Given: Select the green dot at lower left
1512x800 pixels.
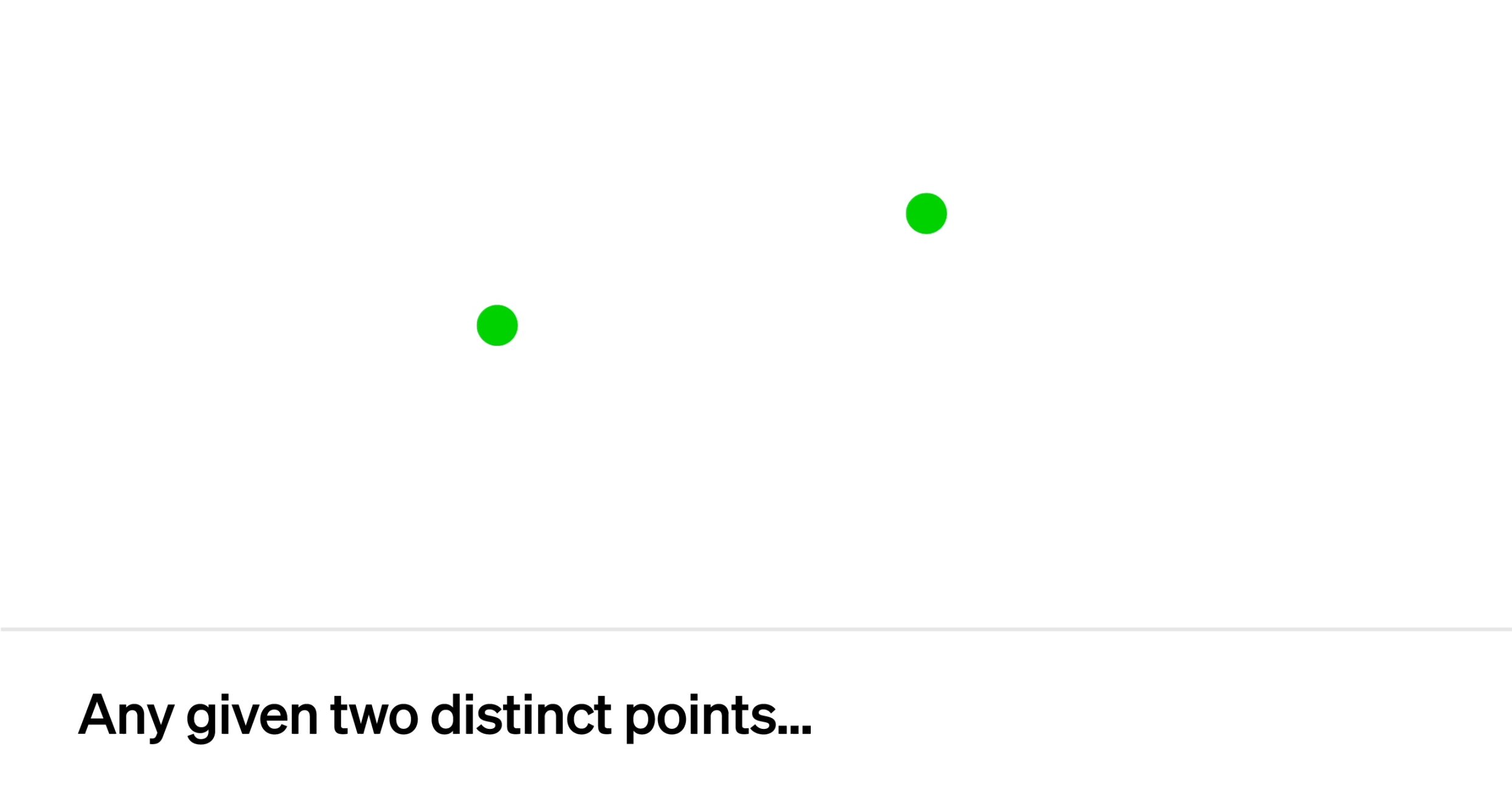Looking at the screenshot, I should click(496, 325).
